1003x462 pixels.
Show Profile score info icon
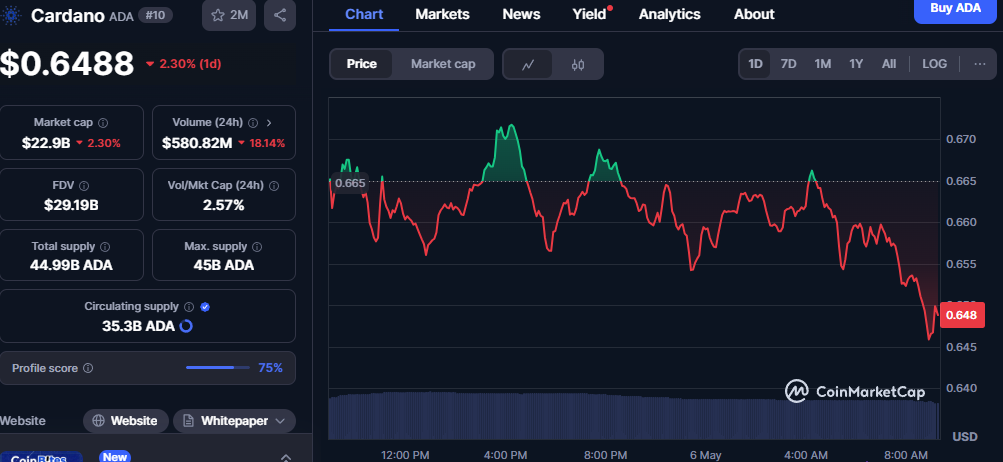[88, 368]
